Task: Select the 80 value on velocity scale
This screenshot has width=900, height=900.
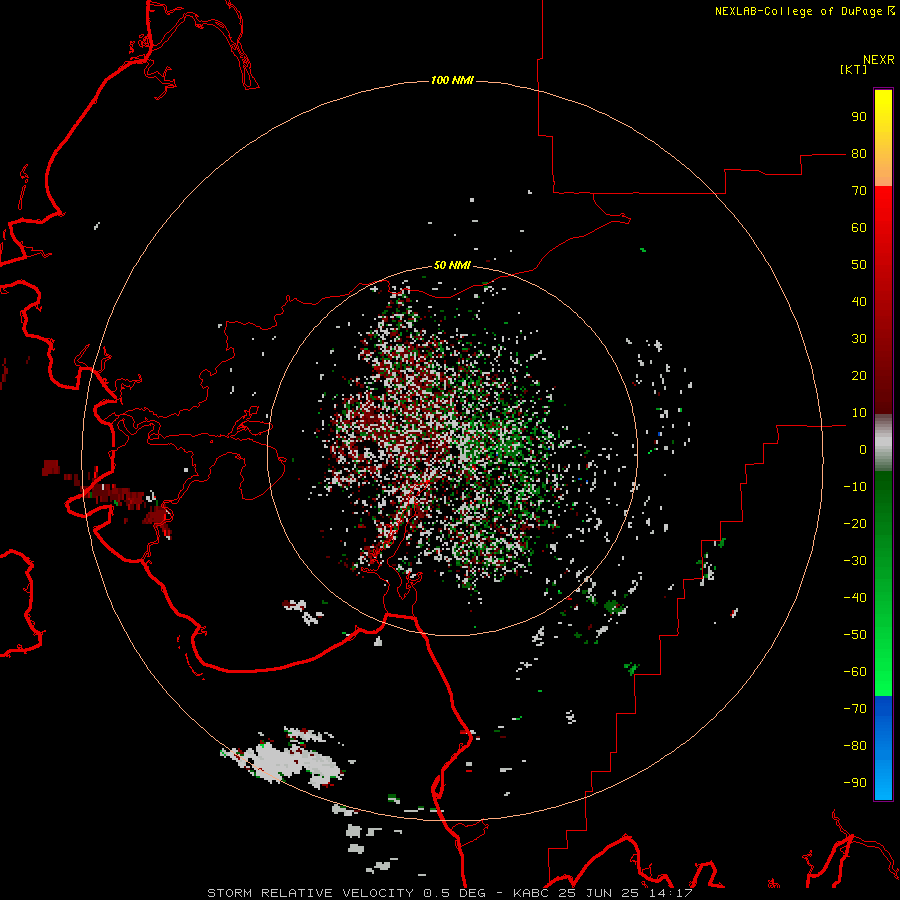Action: click(859, 154)
